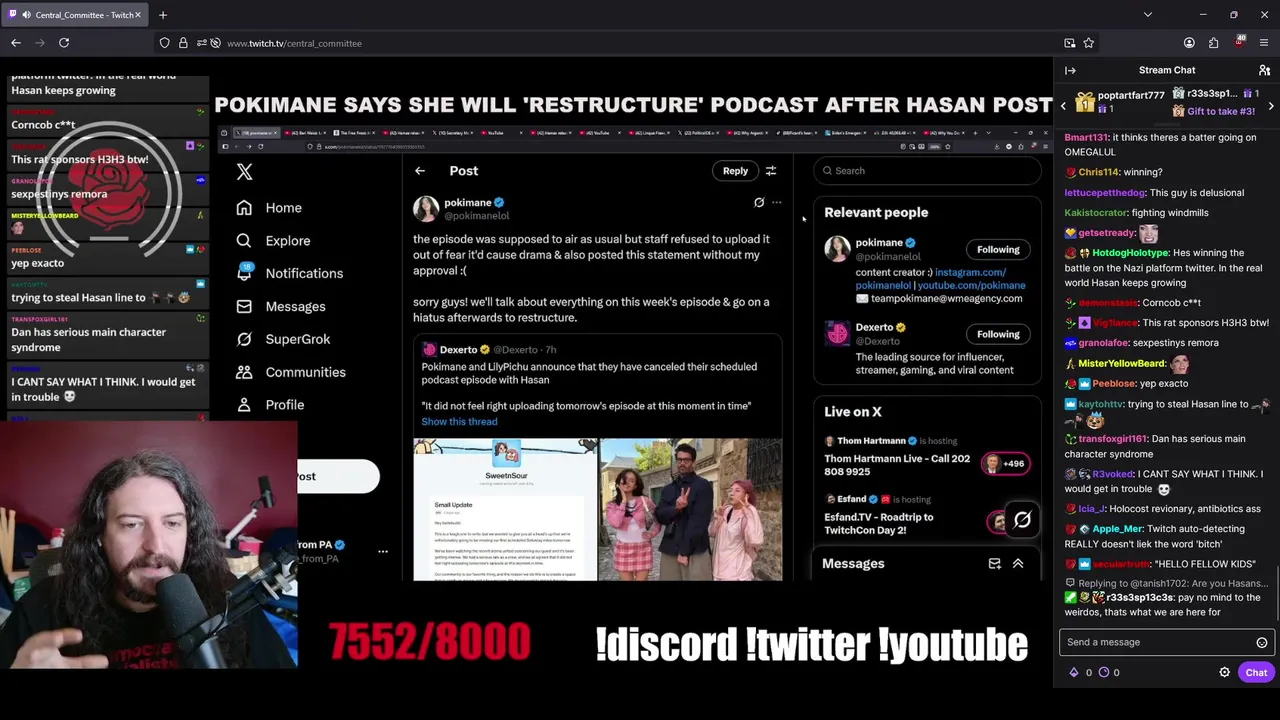Open post view options sliders icon
The image size is (1280, 720).
770,171
